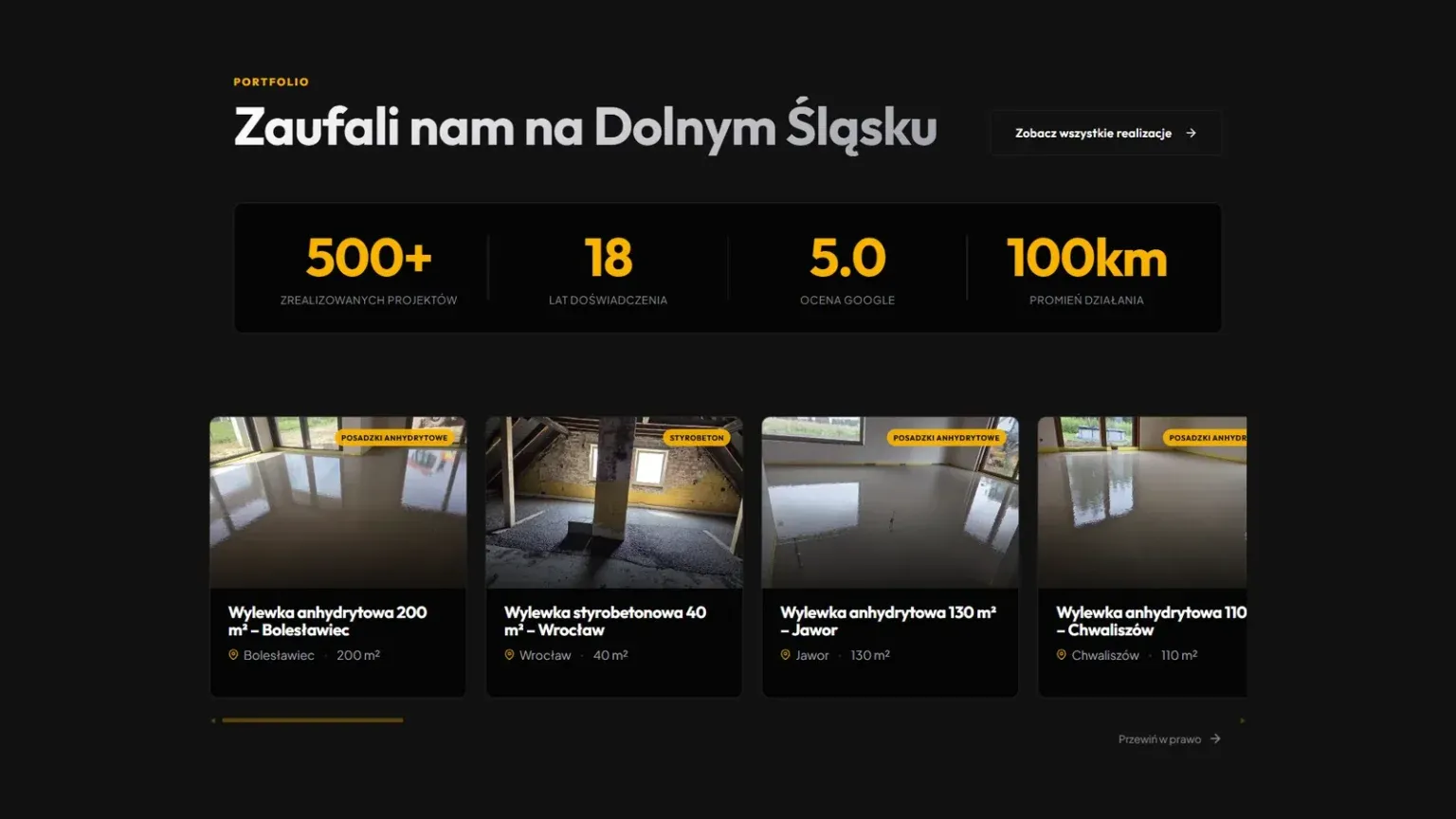Click the right arrow beside Przewiń w prawo
The height and width of the screenshot is (819, 1456).
1215,738
